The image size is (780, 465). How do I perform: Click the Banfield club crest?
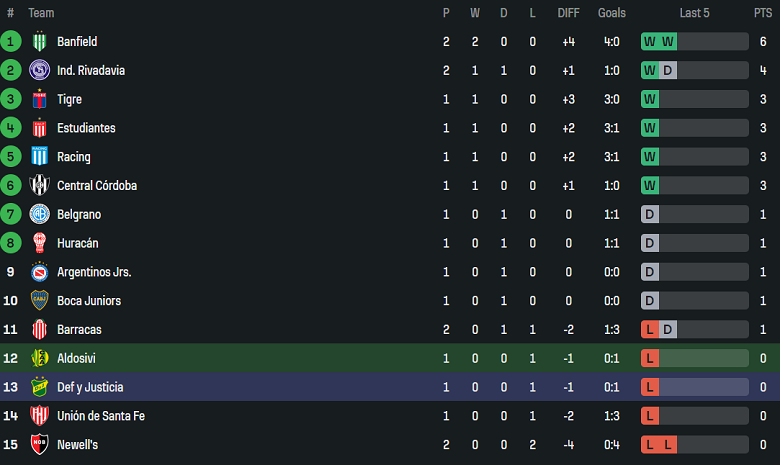(40, 42)
